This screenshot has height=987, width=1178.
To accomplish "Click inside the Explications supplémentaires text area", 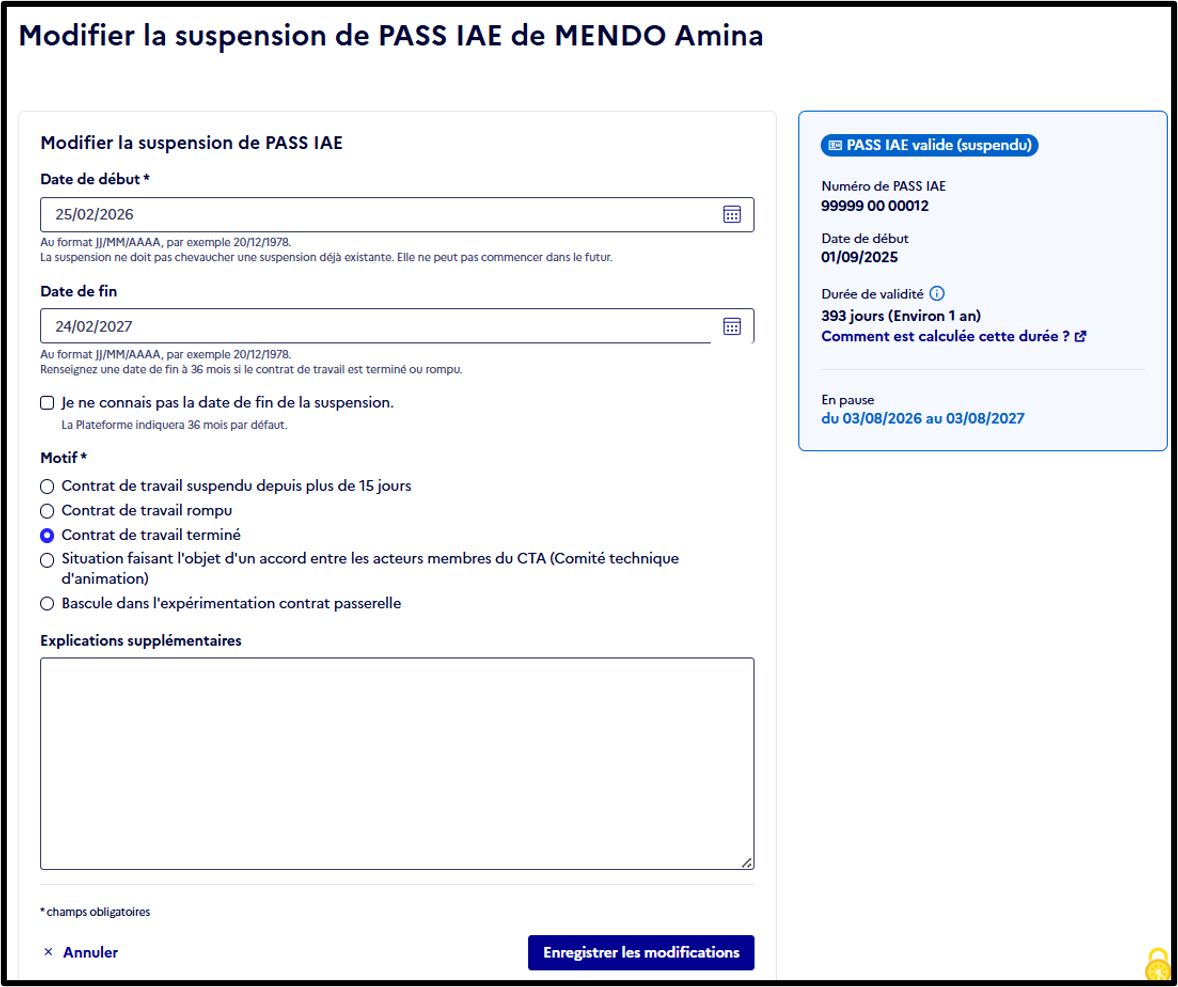I will point(397,764).
